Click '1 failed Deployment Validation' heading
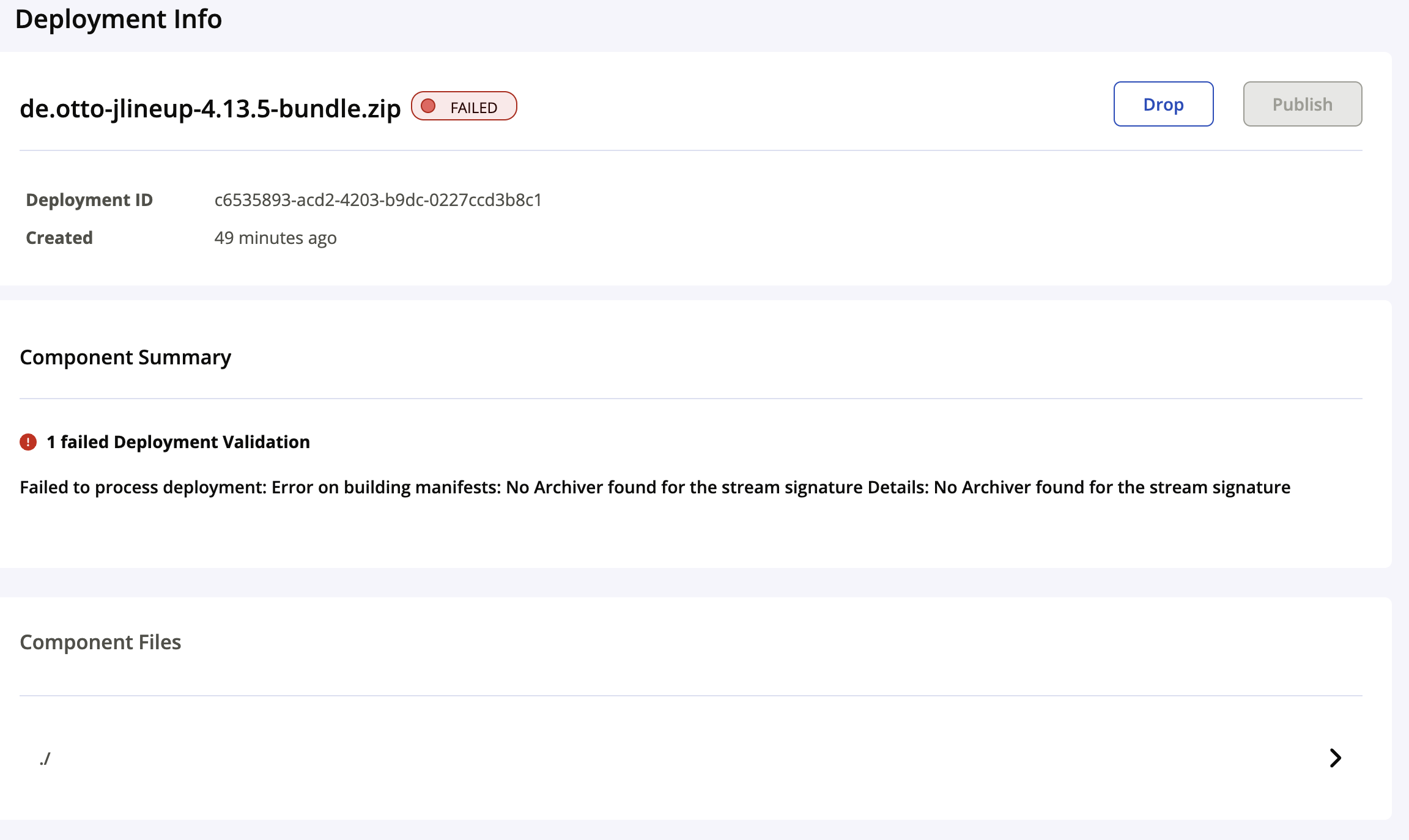 pos(178,441)
